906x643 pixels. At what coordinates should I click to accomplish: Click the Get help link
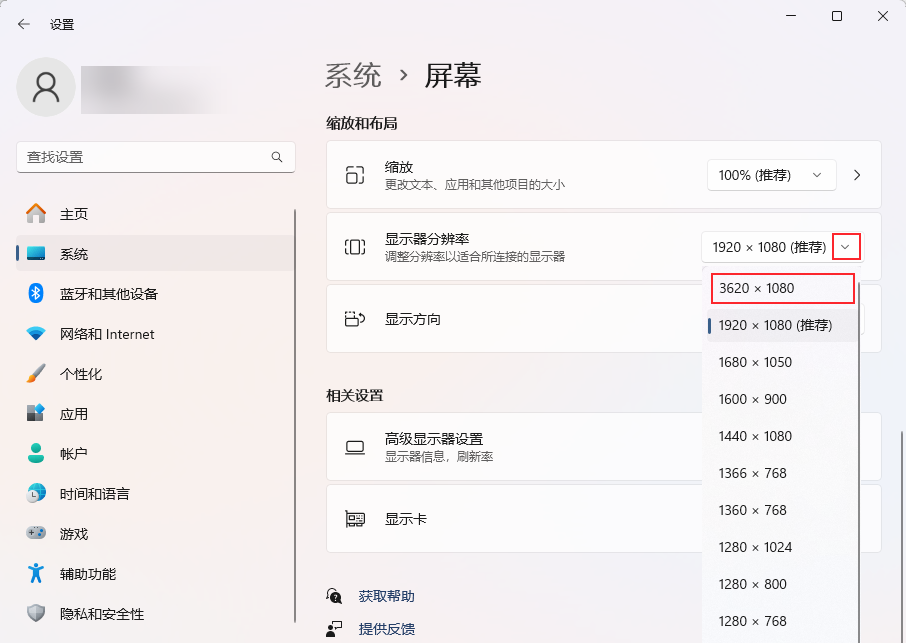click(x=386, y=596)
